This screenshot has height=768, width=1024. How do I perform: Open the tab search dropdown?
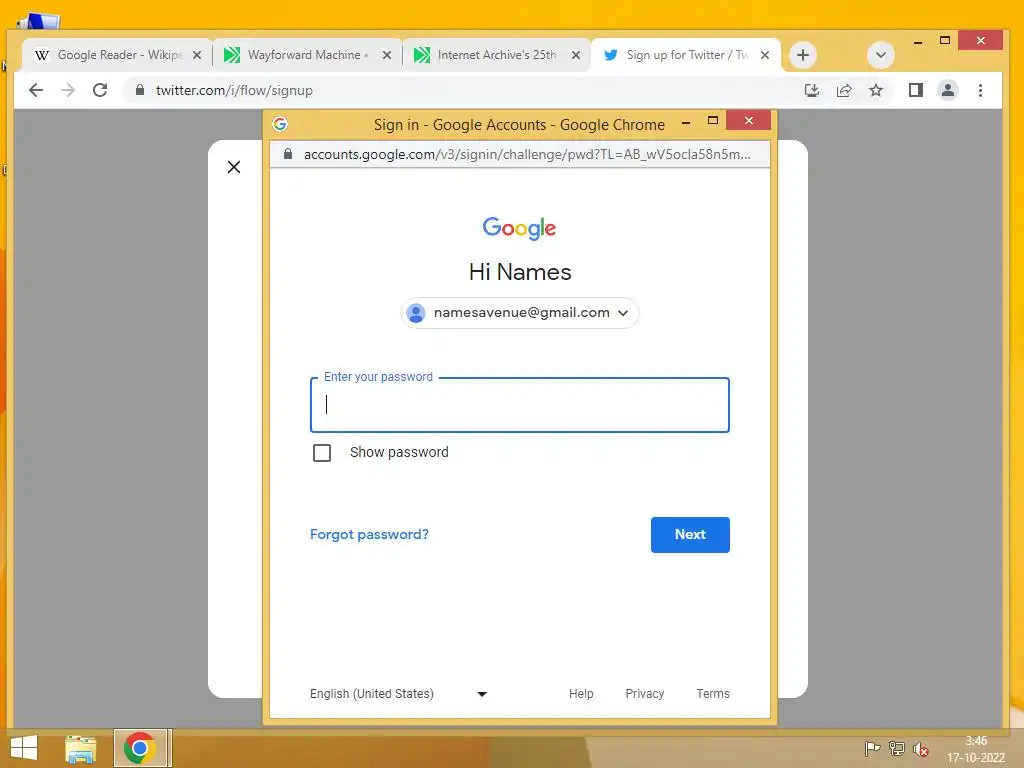click(880, 55)
